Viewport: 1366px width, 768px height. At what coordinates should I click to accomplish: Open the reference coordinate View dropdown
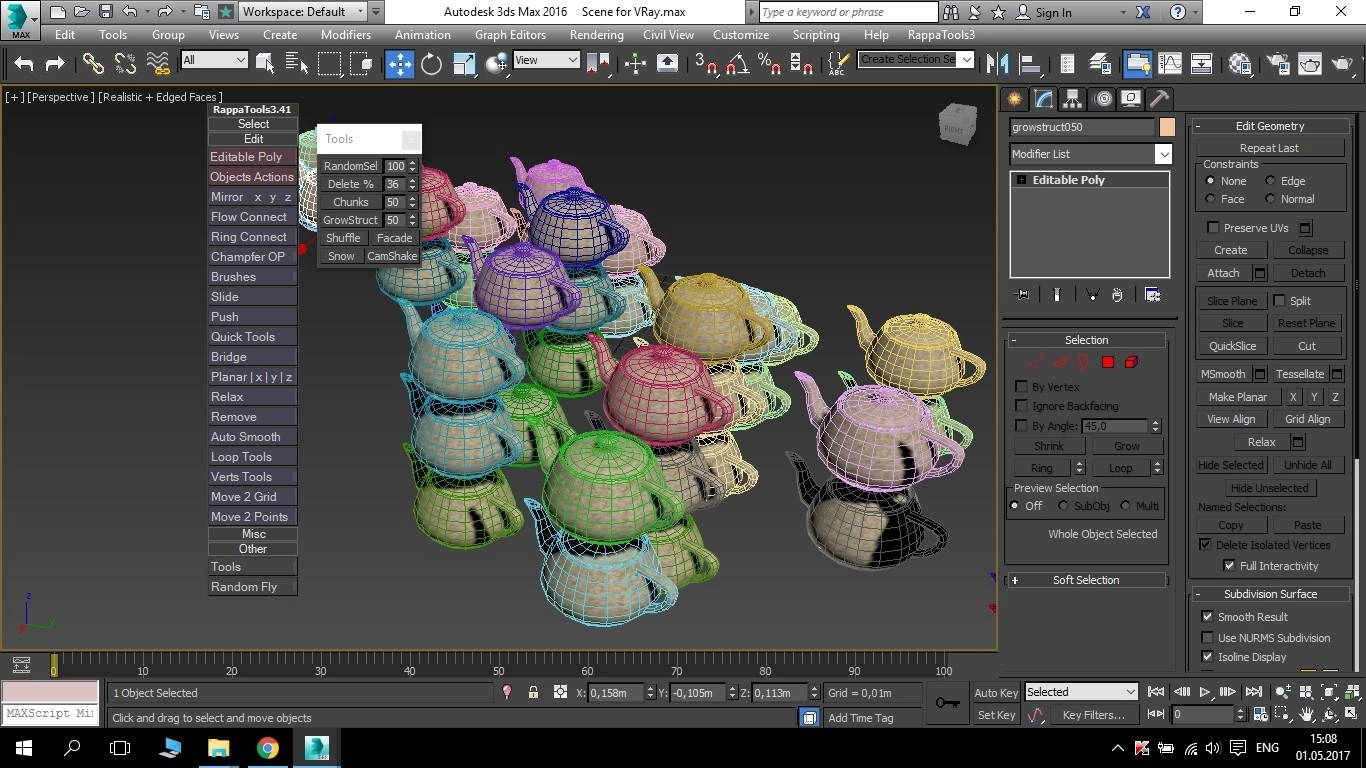point(546,60)
